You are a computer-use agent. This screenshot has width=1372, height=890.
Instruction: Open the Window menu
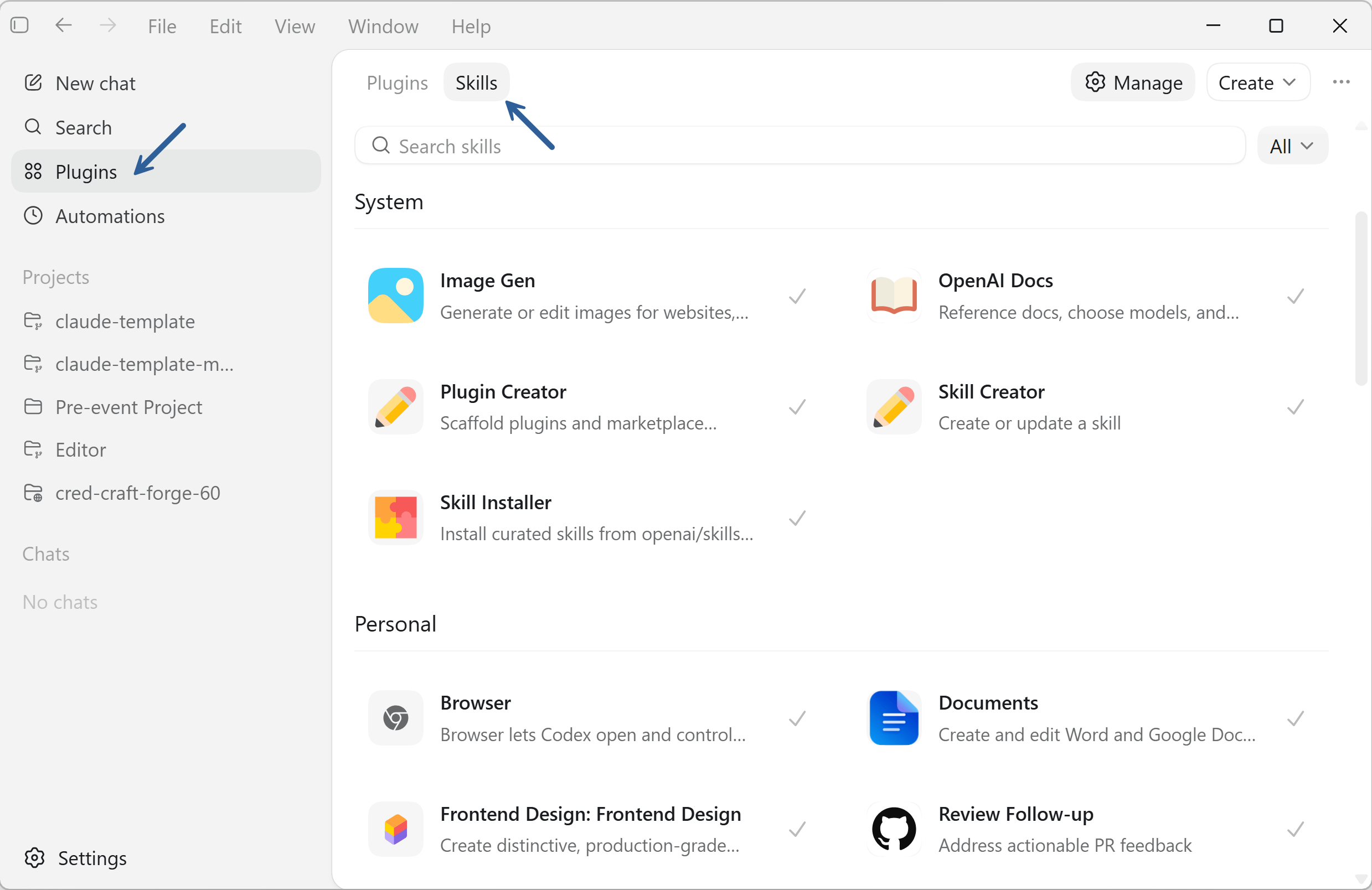coord(383,26)
